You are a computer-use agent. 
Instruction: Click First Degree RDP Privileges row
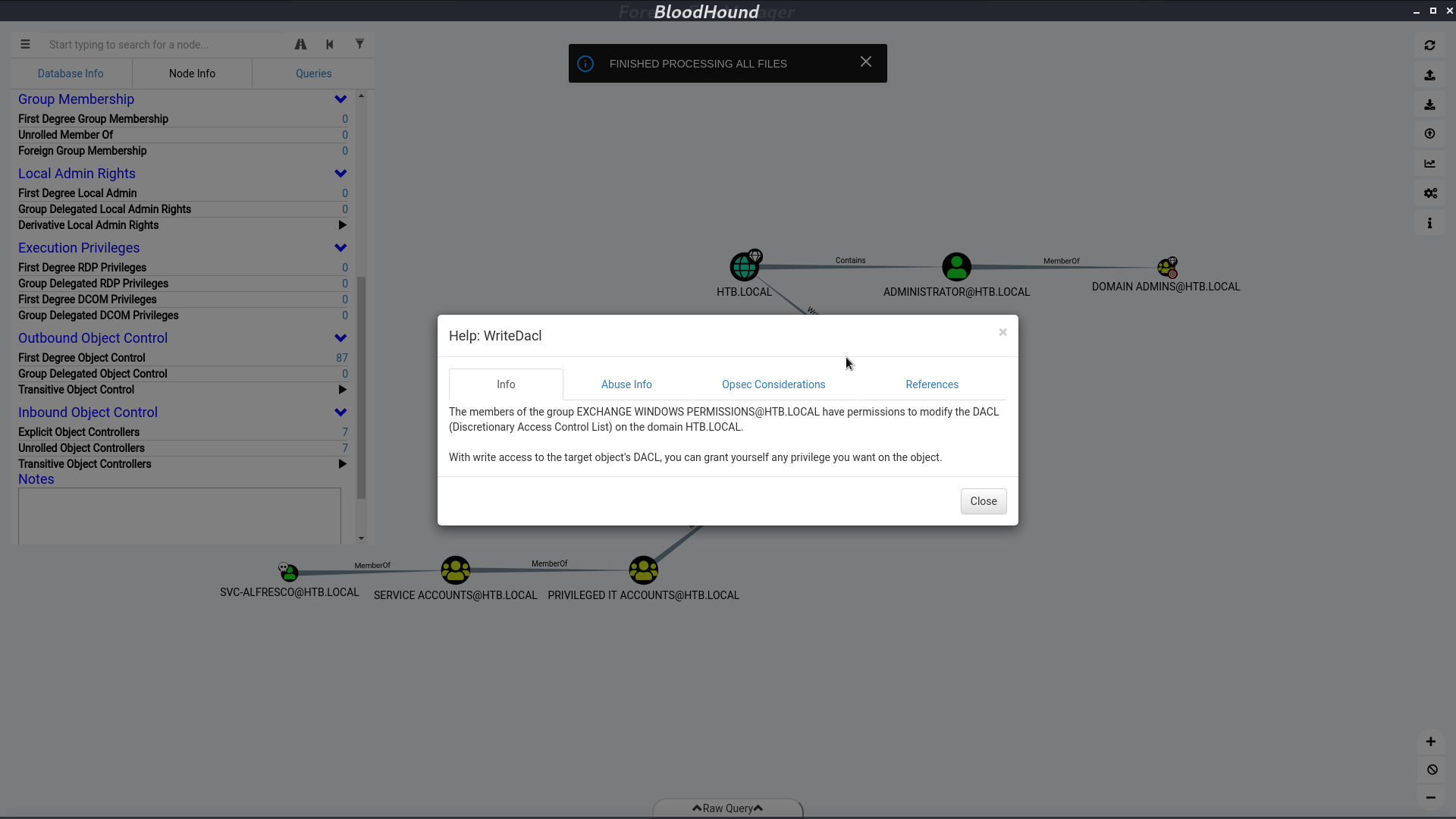(x=183, y=268)
